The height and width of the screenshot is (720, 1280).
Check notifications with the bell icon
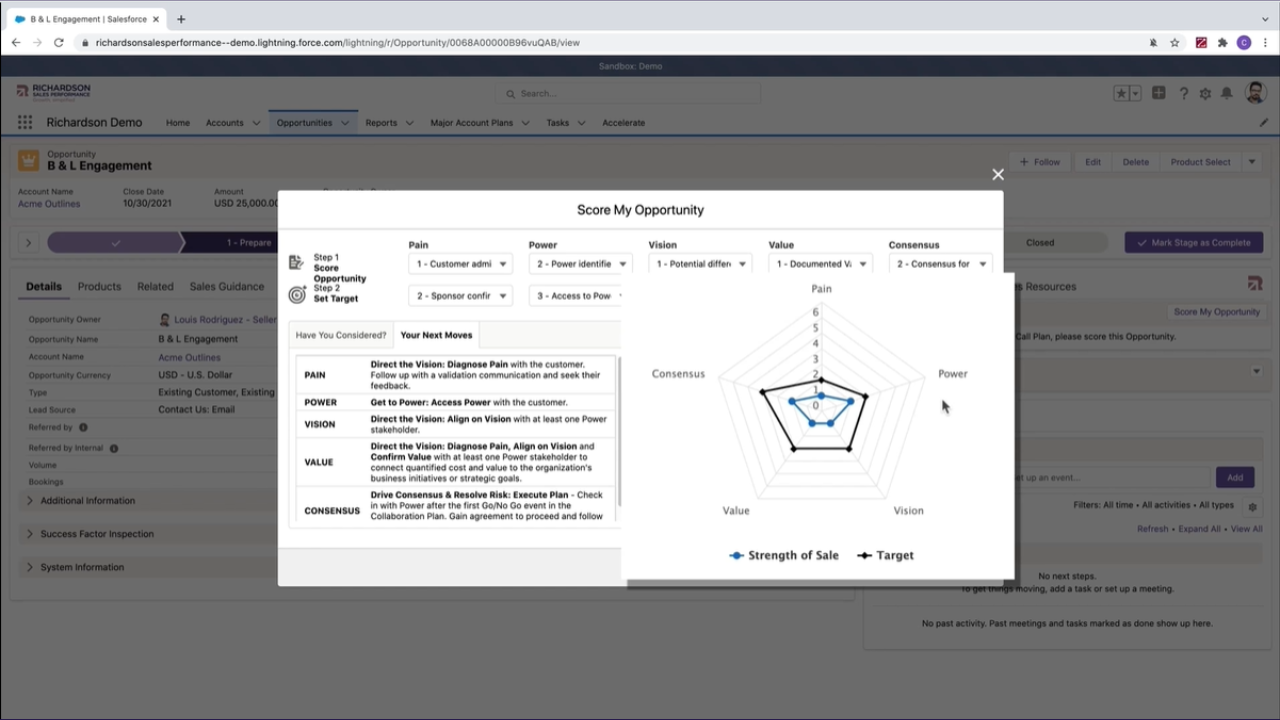pos(1228,93)
